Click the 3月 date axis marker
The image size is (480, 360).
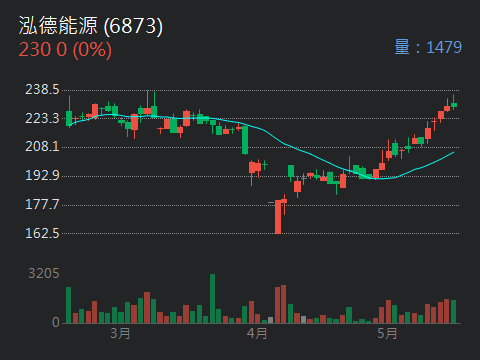coord(120,333)
